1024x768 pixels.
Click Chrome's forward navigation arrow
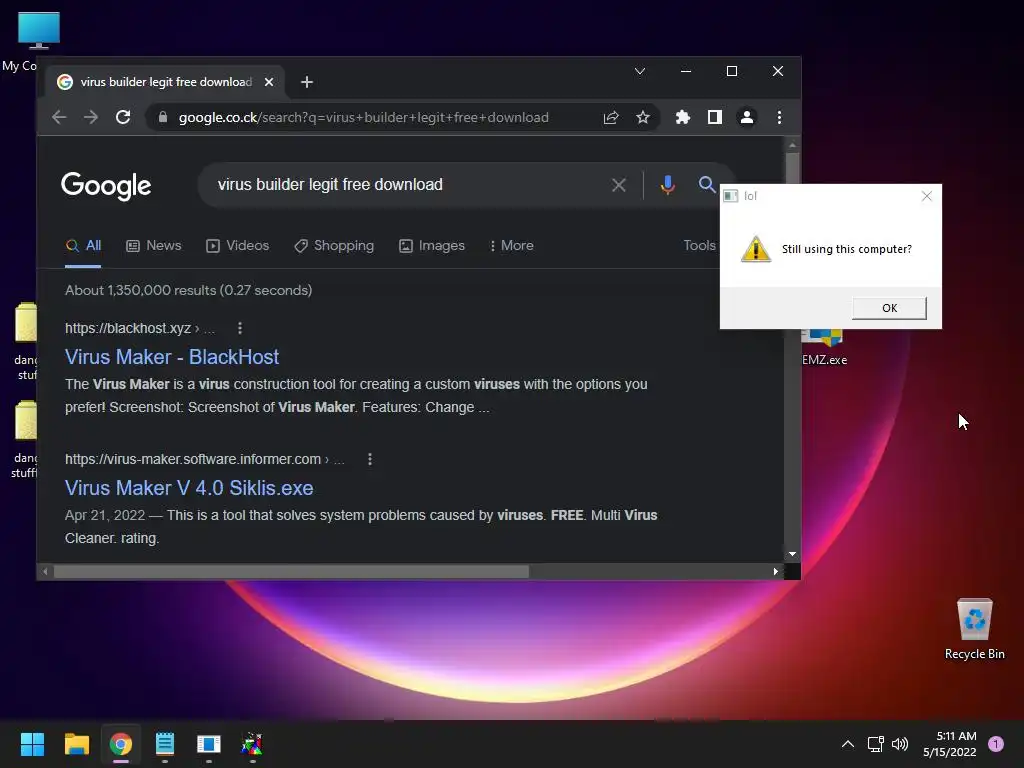91,118
